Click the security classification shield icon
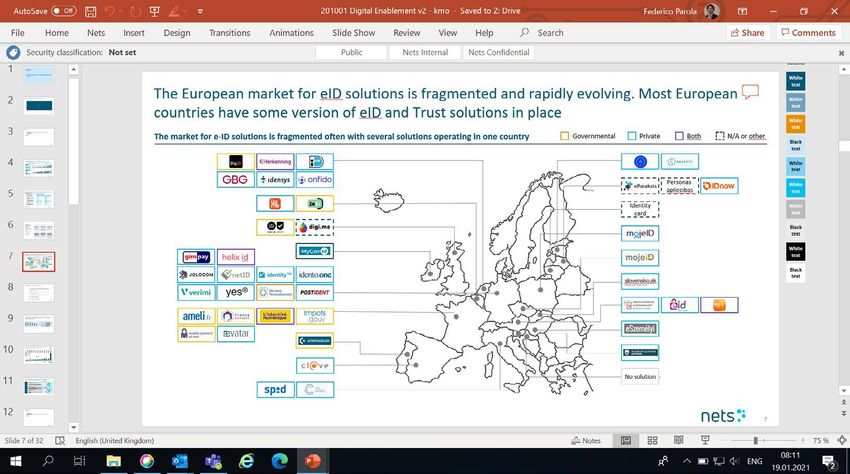The width and height of the screenshot is (850, 474). point(13,53)
